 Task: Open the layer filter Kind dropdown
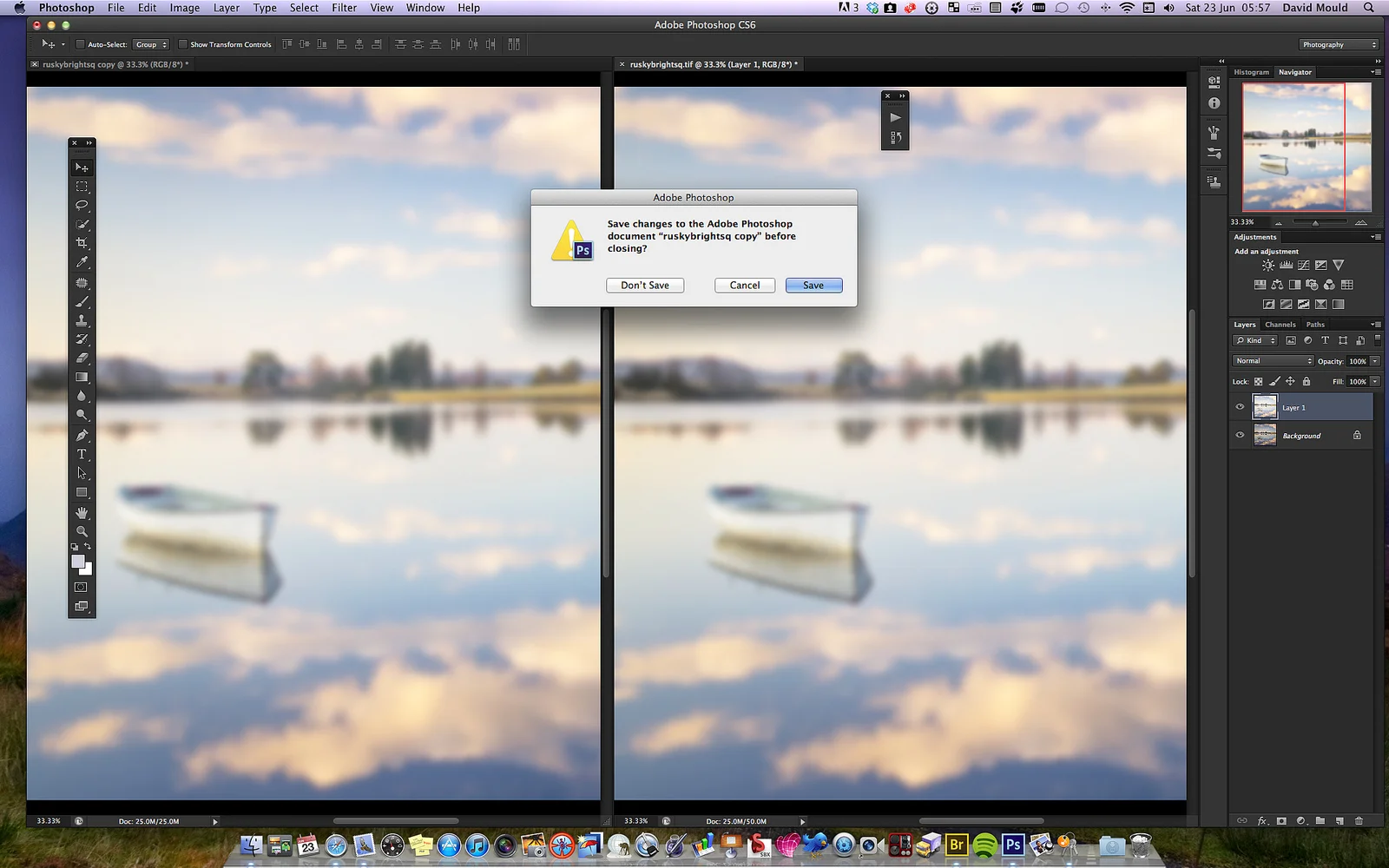click(x=1255, y=340)
